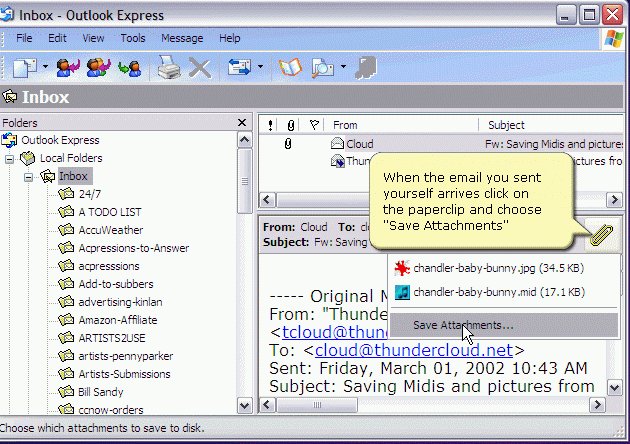Open the acpresssions folder
The width and height of the screenshot is (630, 444).
pos(108,266)
